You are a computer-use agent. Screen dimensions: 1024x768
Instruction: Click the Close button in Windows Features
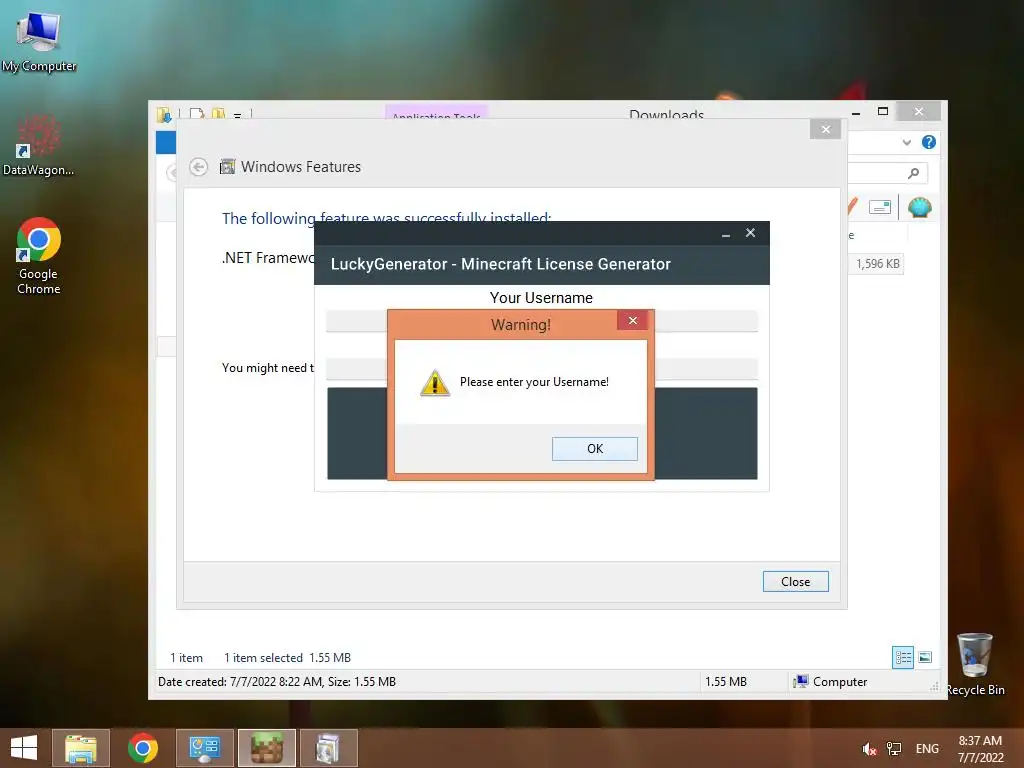(795, 581)
